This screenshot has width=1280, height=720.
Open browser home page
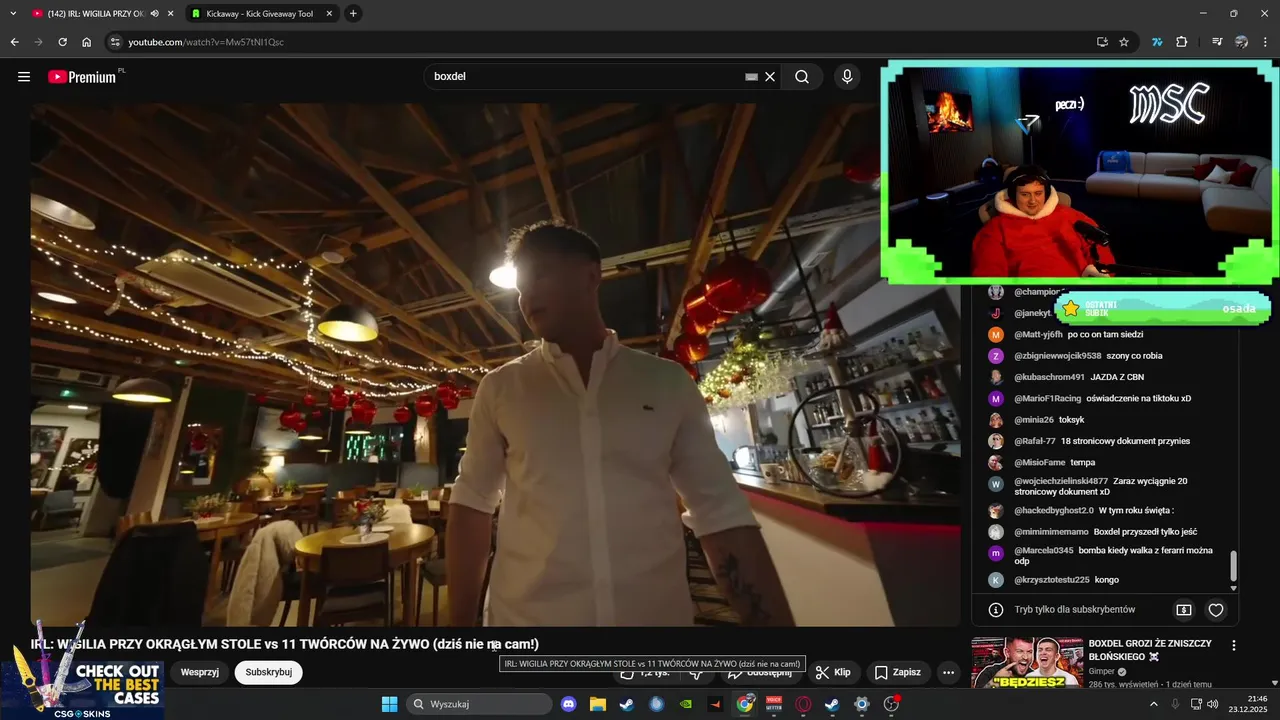click(x=86, y=42)
